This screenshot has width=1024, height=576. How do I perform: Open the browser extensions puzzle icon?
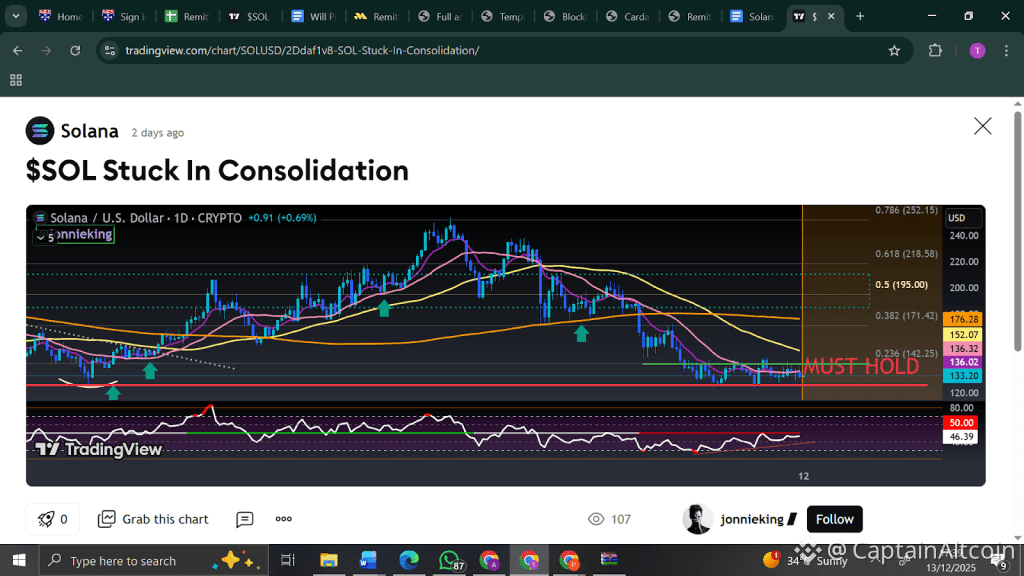tap(935, 50)
